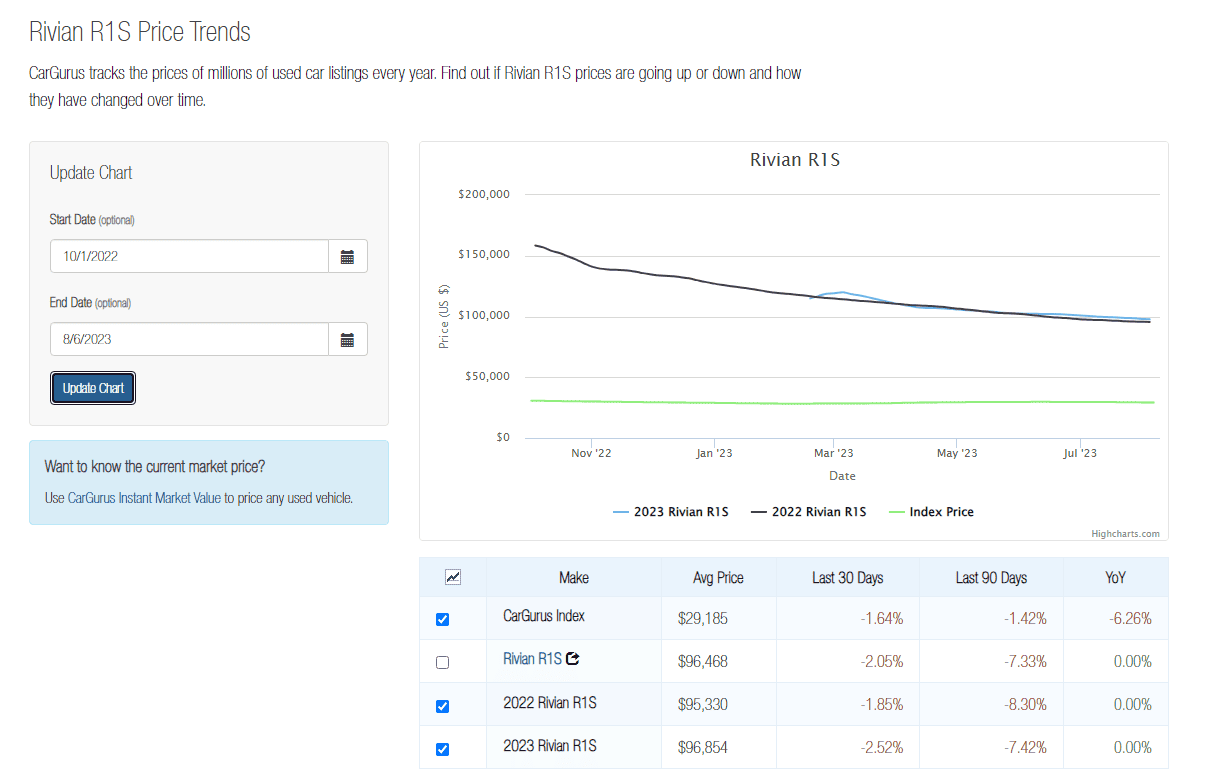The width and height of the screenshot is (1212, 782).
Task: Click the -2.05% Last 30 Days value
Action: [x=881, y=661]
